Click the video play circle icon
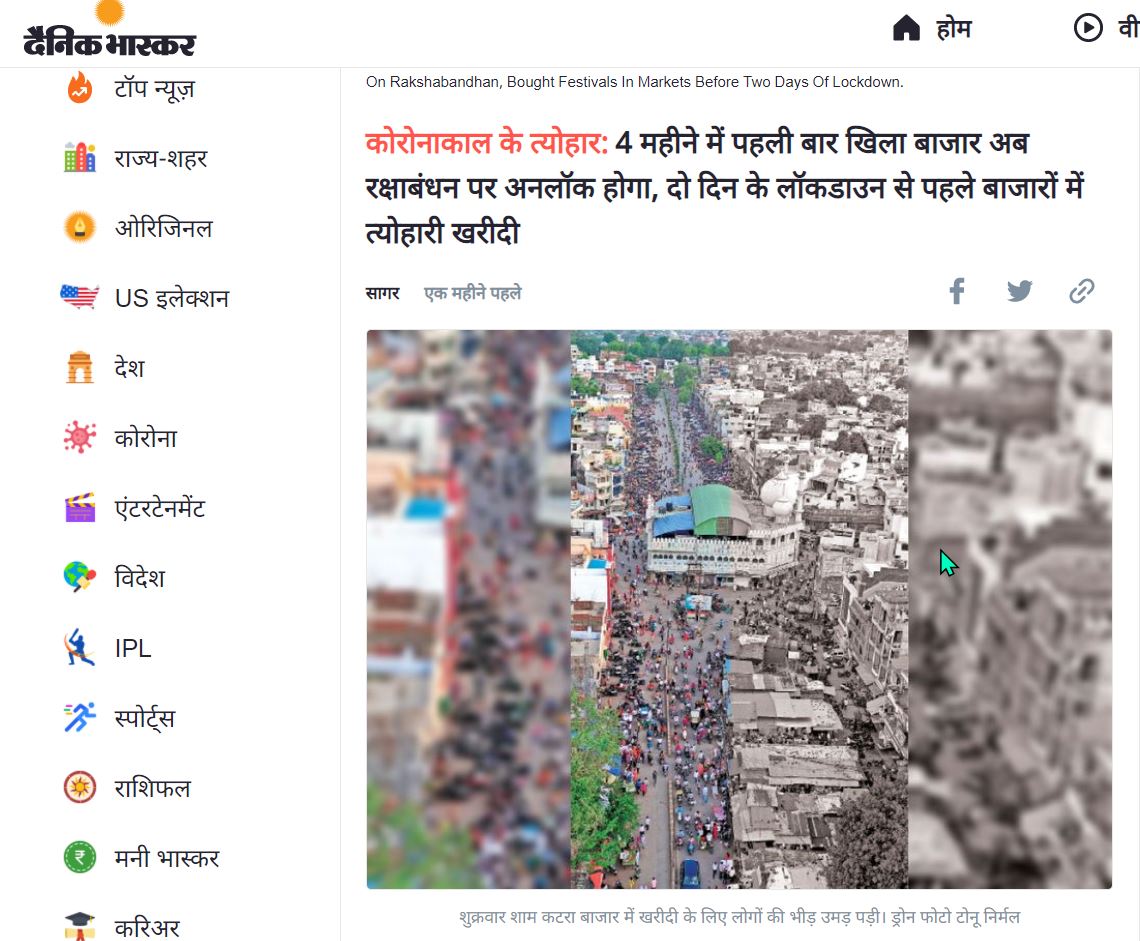Image resolution: width=1140 pixels, height=941 pixels. pos(1088,28)
